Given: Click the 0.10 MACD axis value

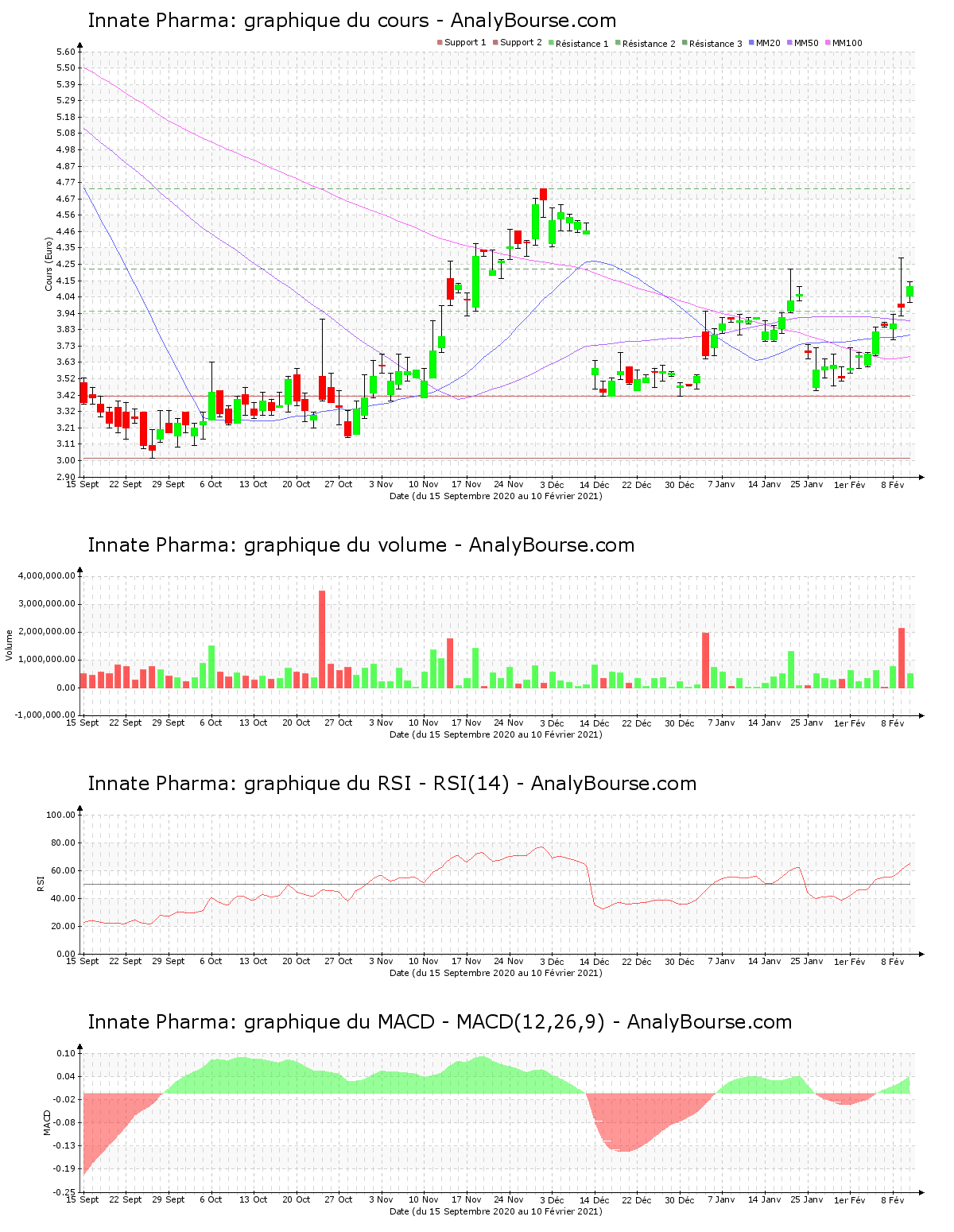Looking at the screenshot, I should point(66,1053).
